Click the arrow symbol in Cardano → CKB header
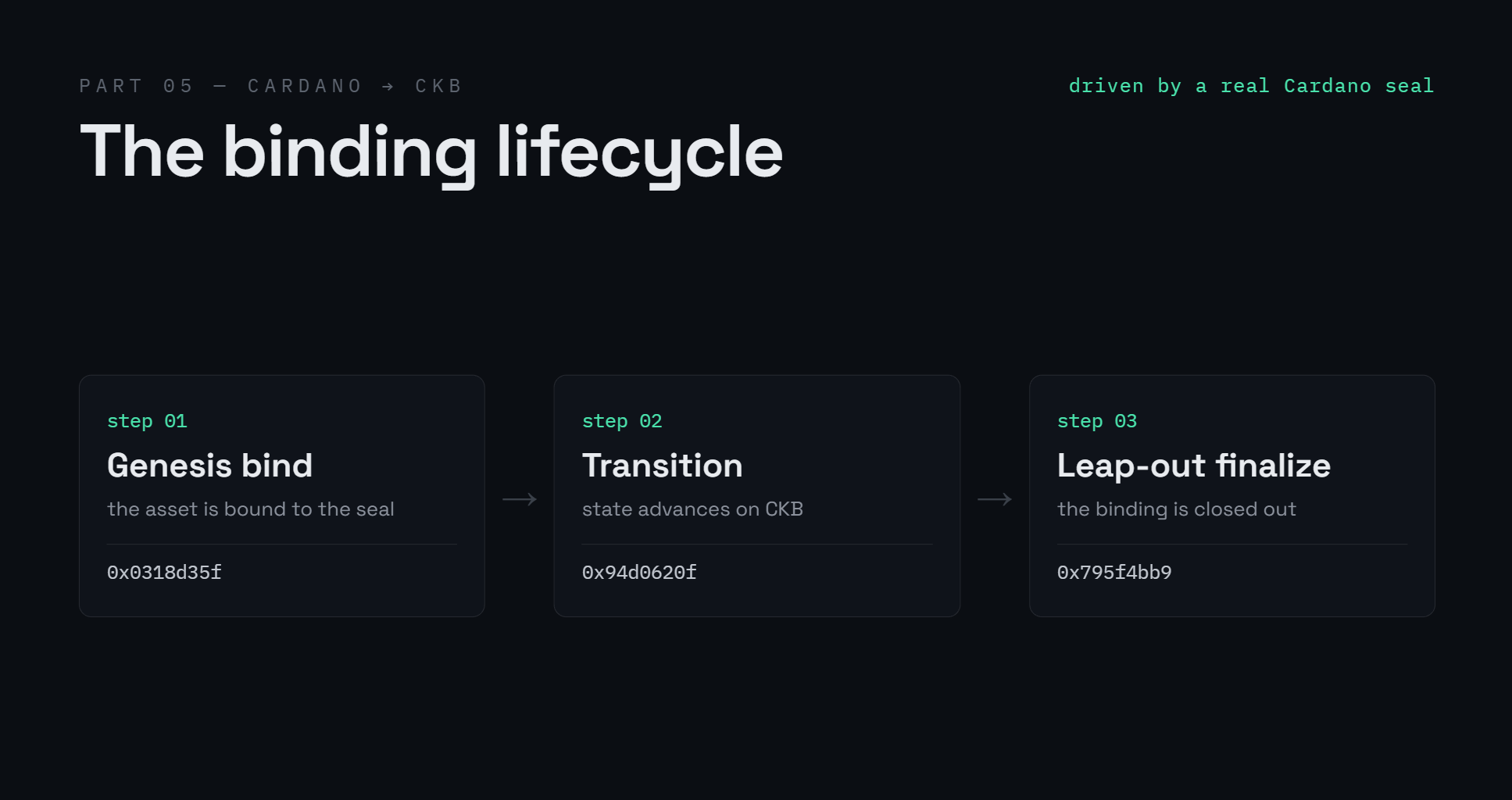The image size is (1512, 800). [388, 86]
